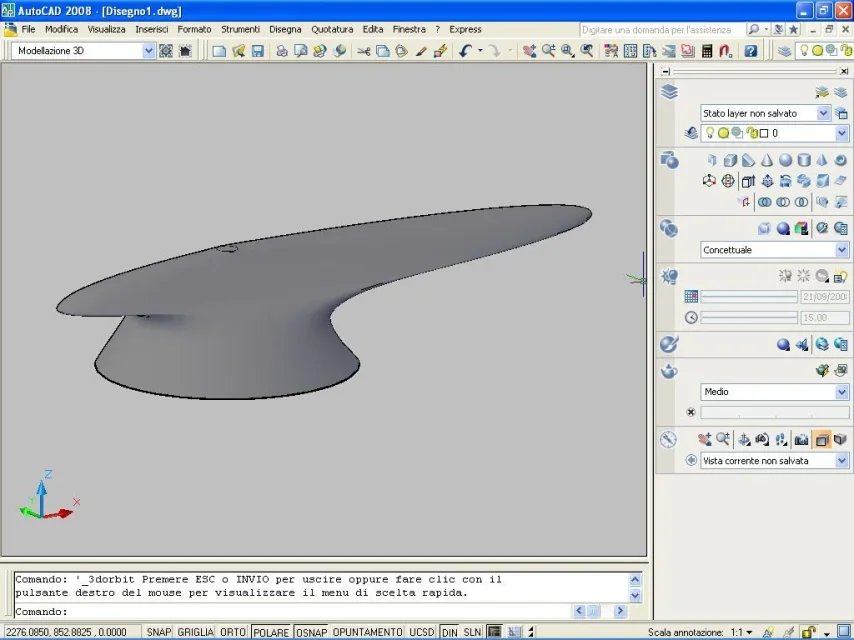Click the command window scroll-up arrow

click(635, 580)
